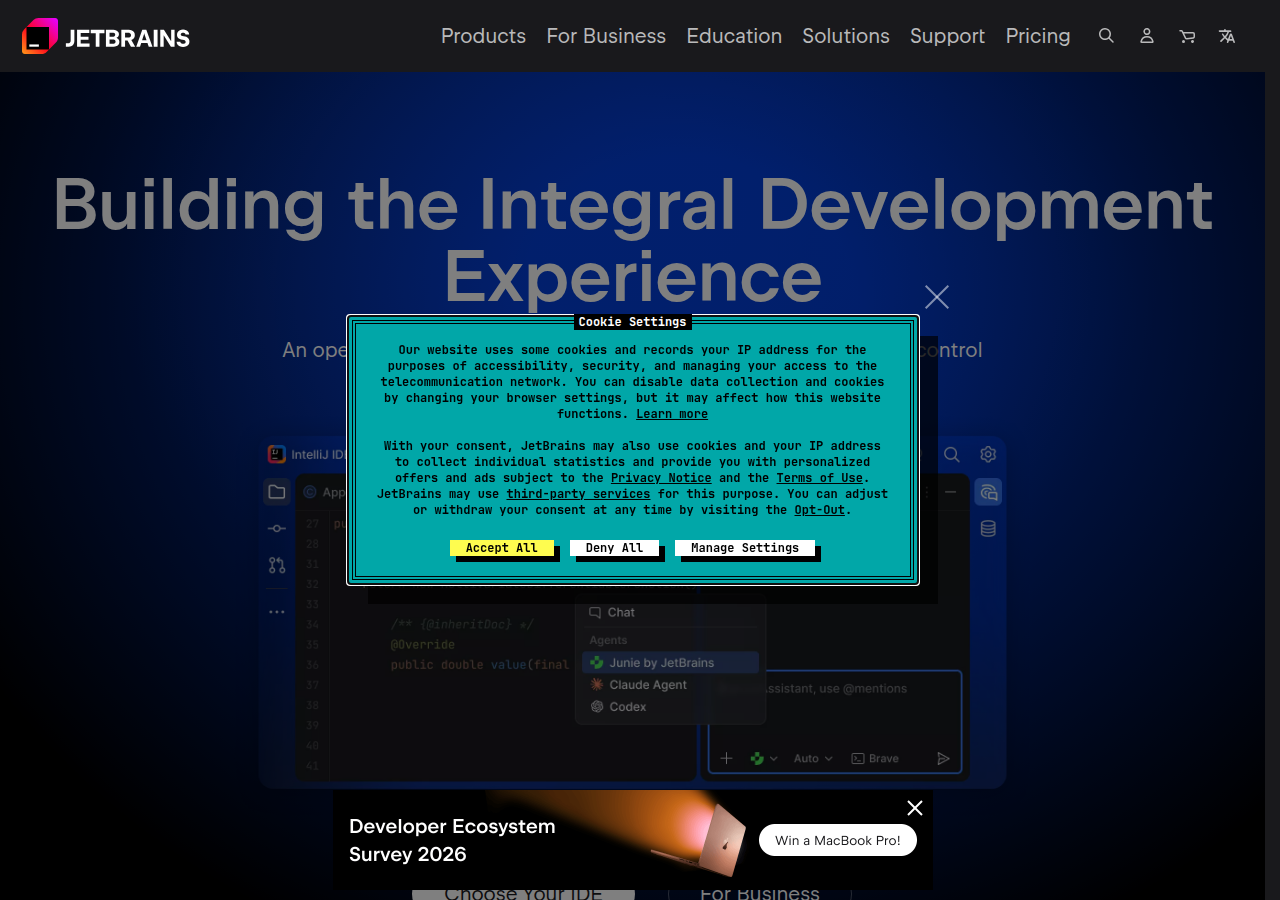Click the IDE magnifier search icon
Image resolution: width=1280 pixels, height=900 pixels.
tap(952, 454)
